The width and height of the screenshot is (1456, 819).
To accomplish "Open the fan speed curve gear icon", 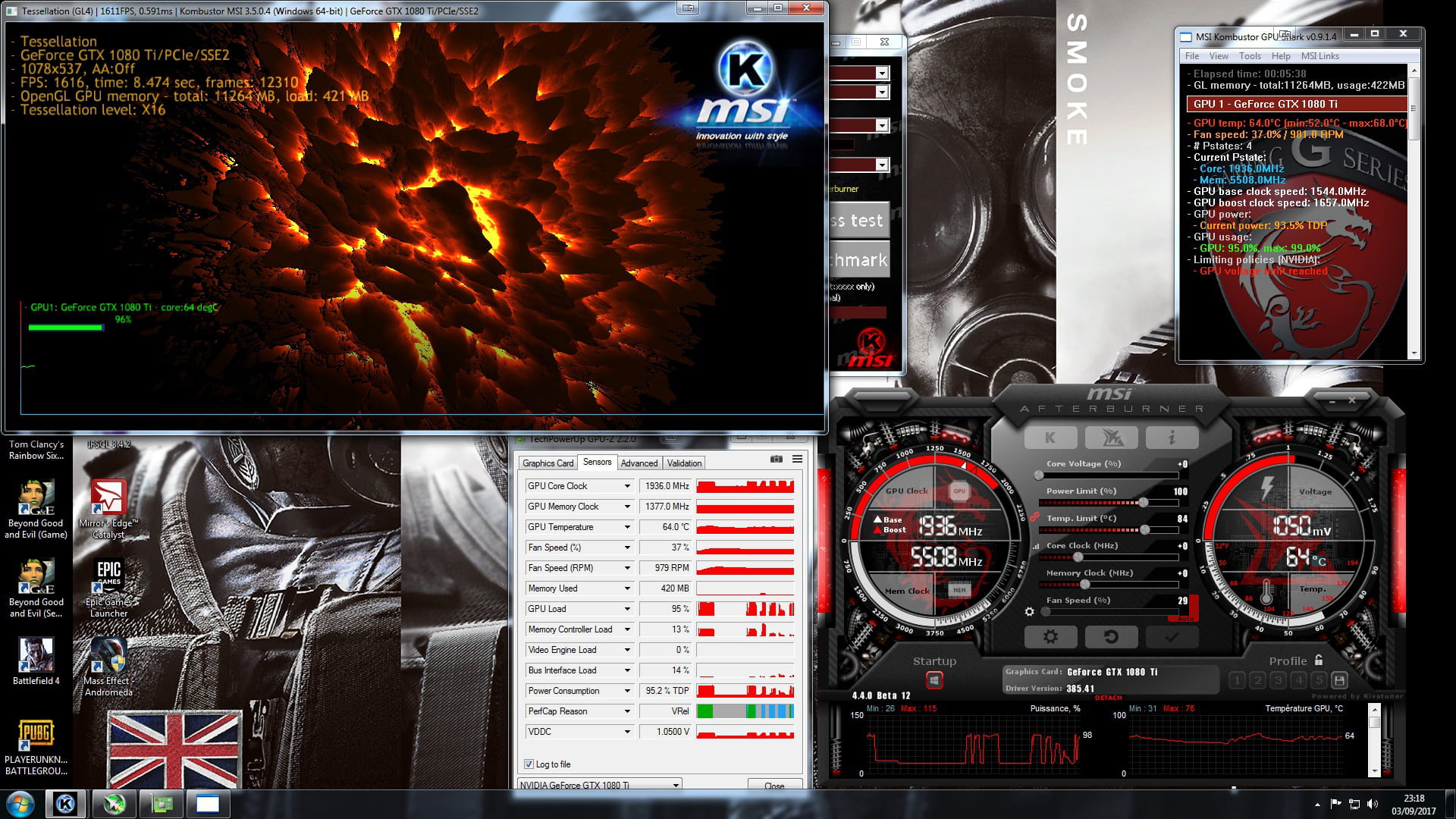I will click(1029, 612).
